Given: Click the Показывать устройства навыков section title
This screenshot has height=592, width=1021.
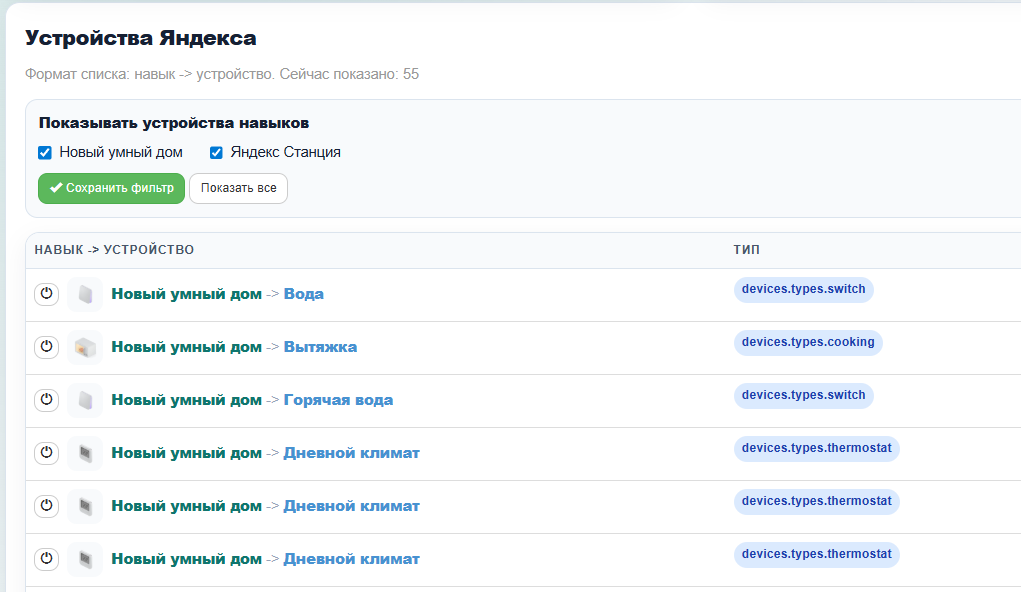Looking at the screenshot, I should [x=174, y=123].
